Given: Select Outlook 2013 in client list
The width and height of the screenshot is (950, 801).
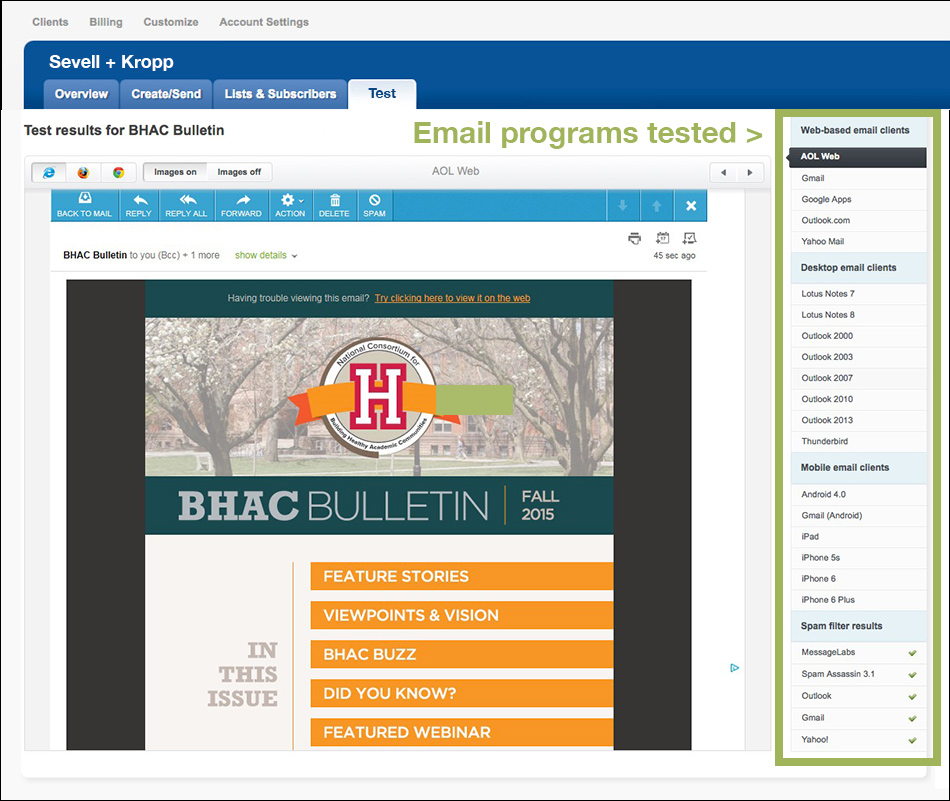Looking at the screenshot, I should [x=859, y=420].
